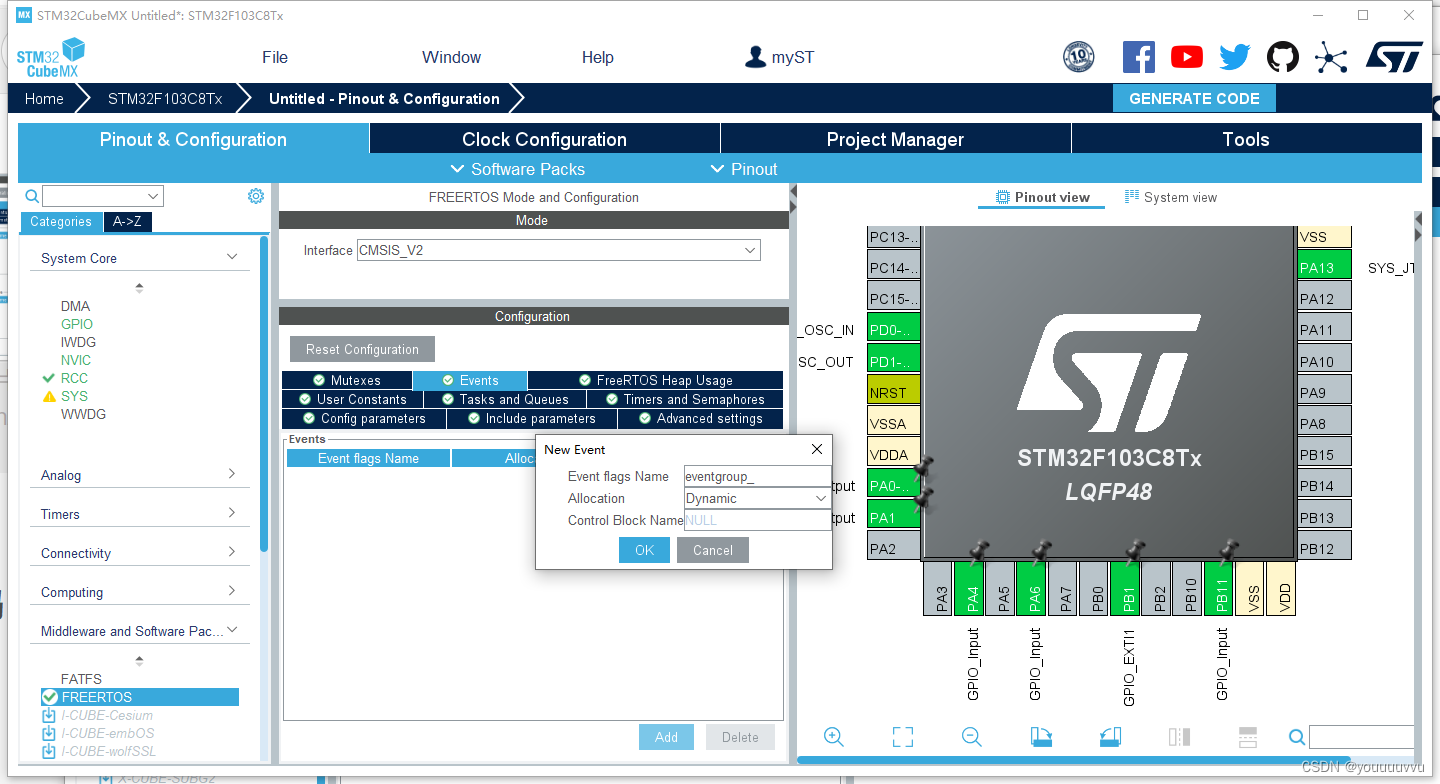Screen dimensions: 1440x784
Task: Rotate the chip view counter-clockwise icon
Action: point(1110,737)
